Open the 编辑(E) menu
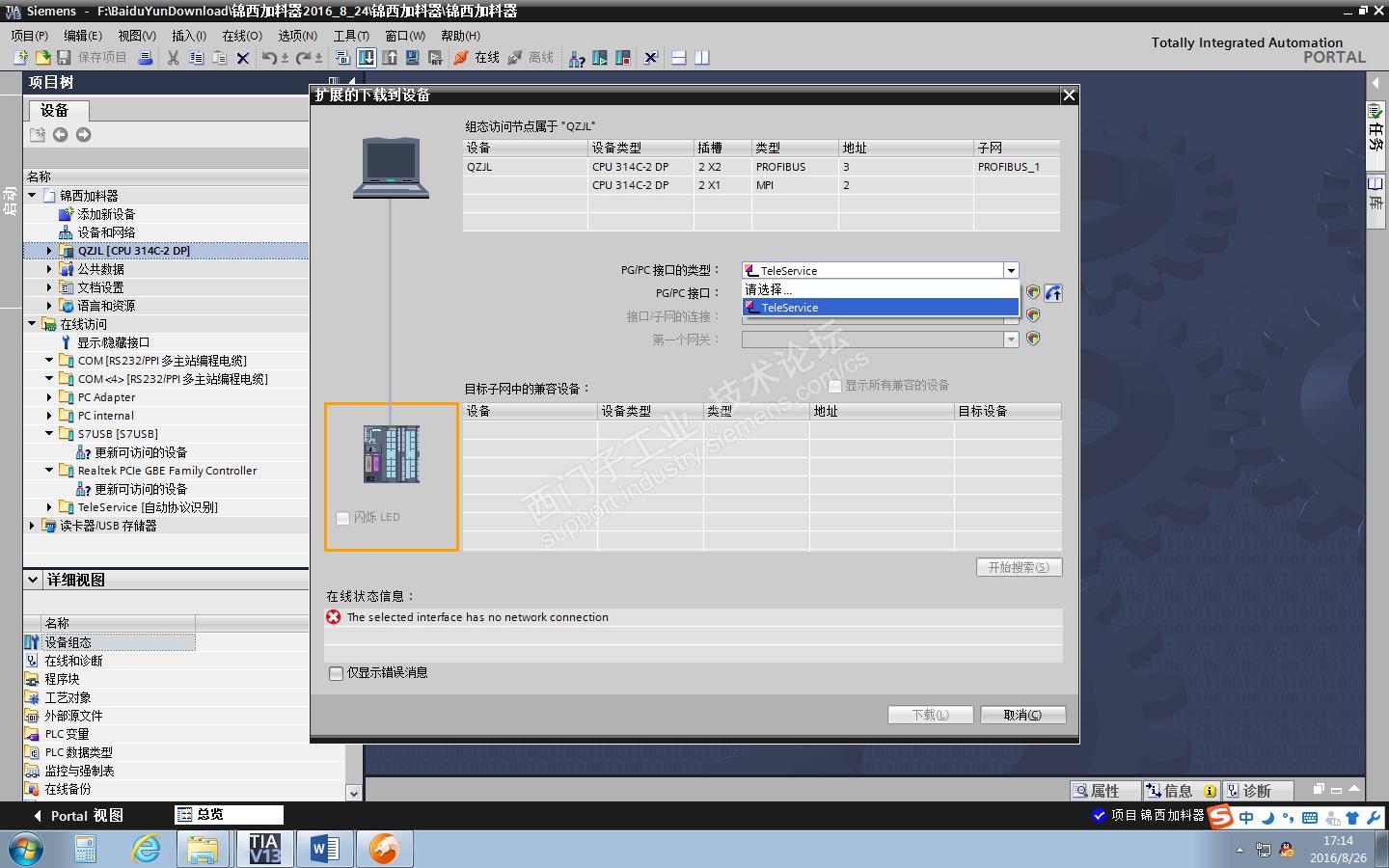Viewport: 1389px width, 868px height. point(83,36)
